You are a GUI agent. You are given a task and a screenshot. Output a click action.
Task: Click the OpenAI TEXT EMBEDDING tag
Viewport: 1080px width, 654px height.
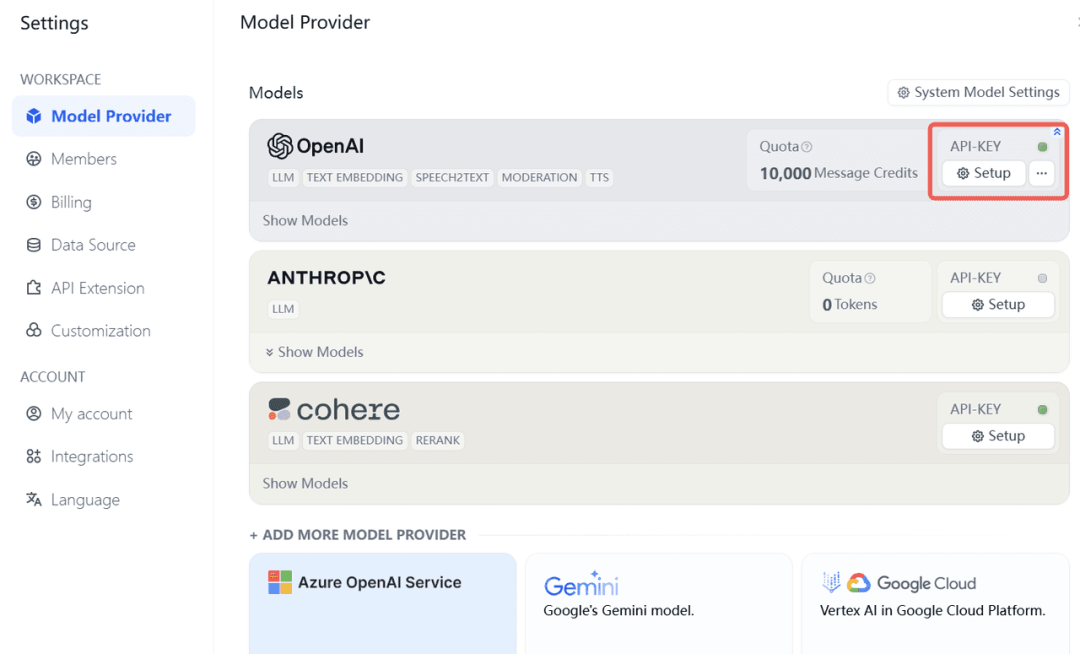tap(355, 178)
